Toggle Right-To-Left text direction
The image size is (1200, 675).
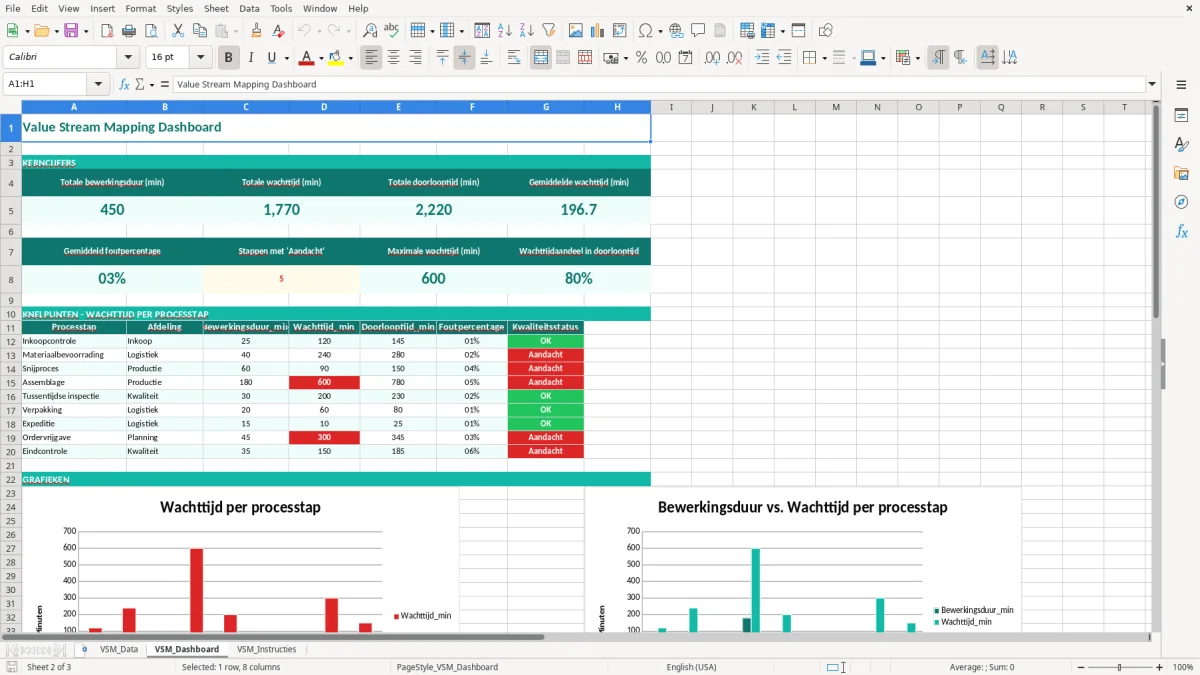pyautogui.click(x=960, y=58)
